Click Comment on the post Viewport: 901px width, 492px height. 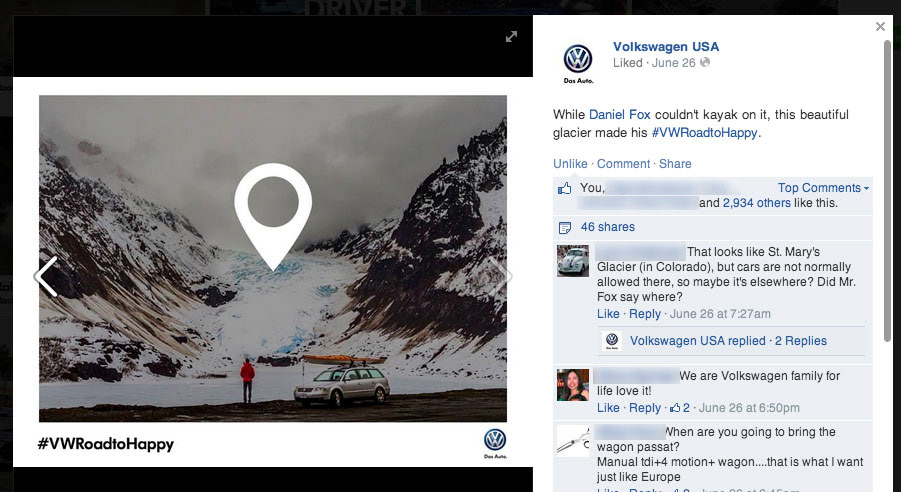tap(623, 164)
